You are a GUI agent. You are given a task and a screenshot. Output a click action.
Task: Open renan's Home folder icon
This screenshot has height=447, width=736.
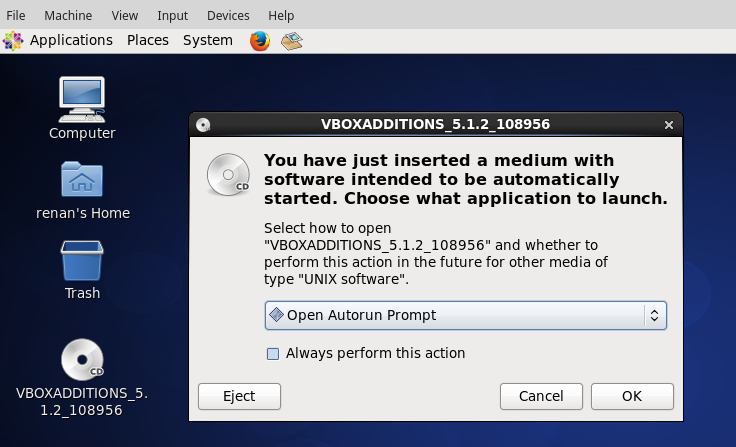click(x=82, y=179)
